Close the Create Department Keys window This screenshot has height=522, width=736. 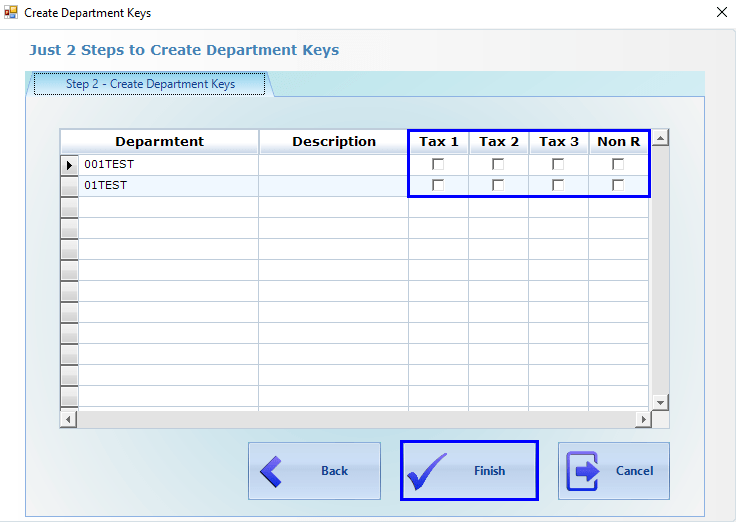[x=722, y=12]
